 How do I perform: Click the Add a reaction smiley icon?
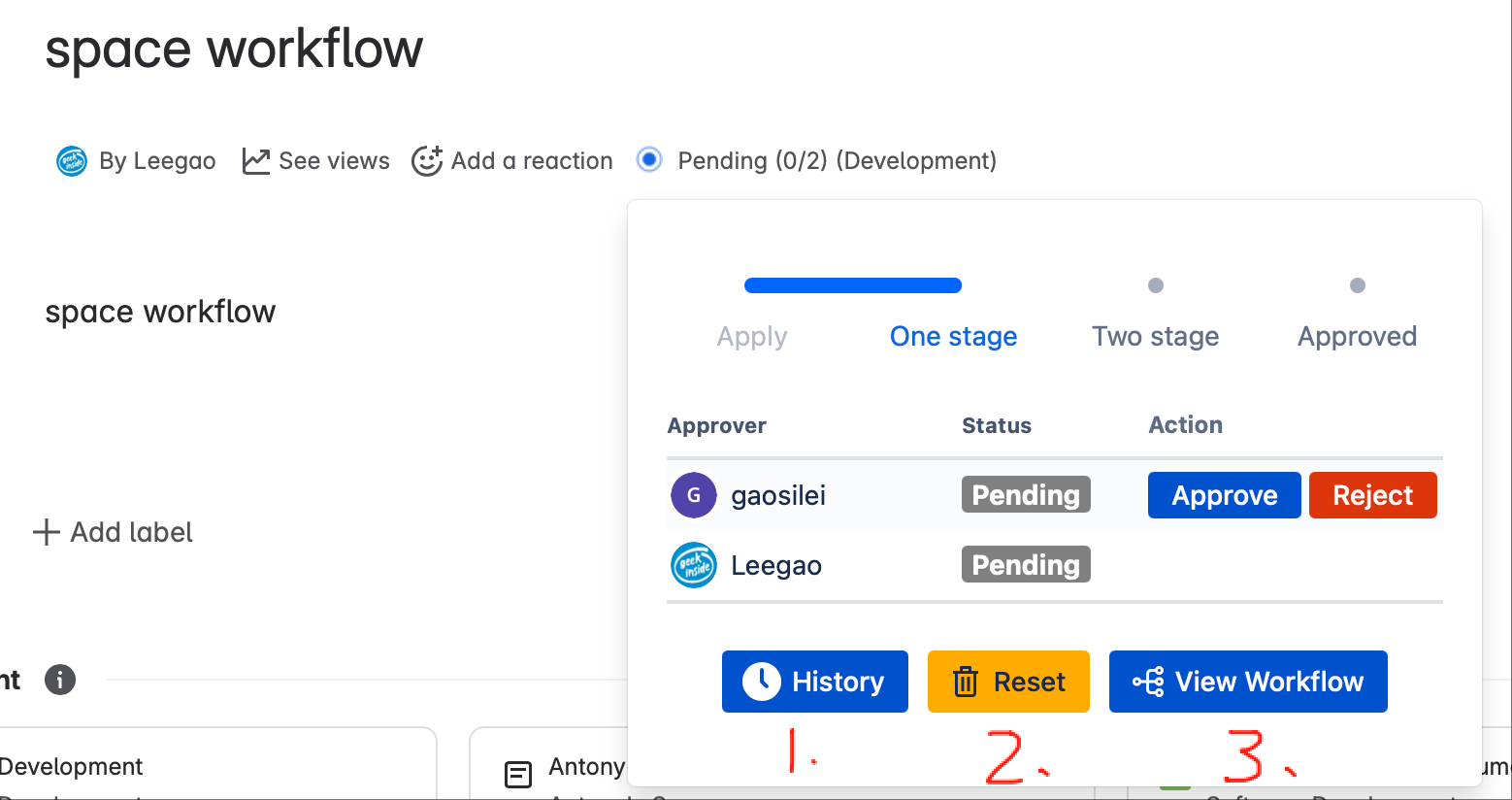pos(427,161)
